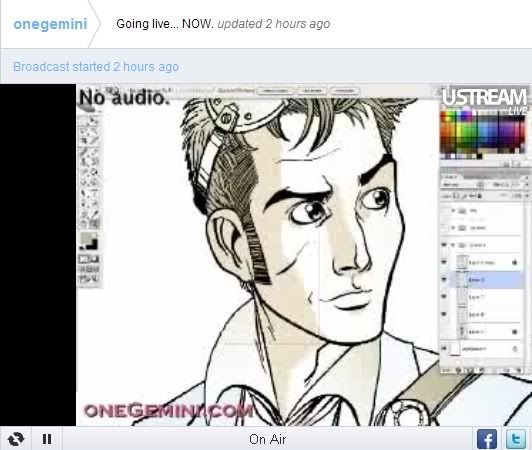The width and height of the screenshot is (532, 450).
Task: Share the broadcast on Facebook
Action: (487, 439)
